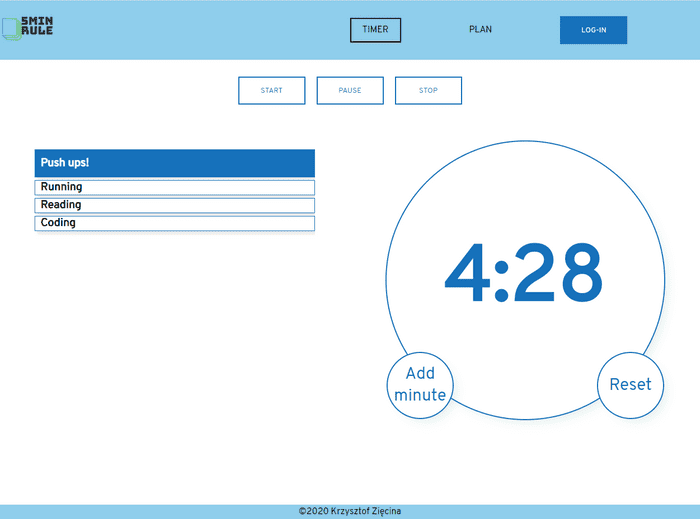Select the highlighted Push ups! task
Viewport: 700px width, 519px height.
pos(174,163)
